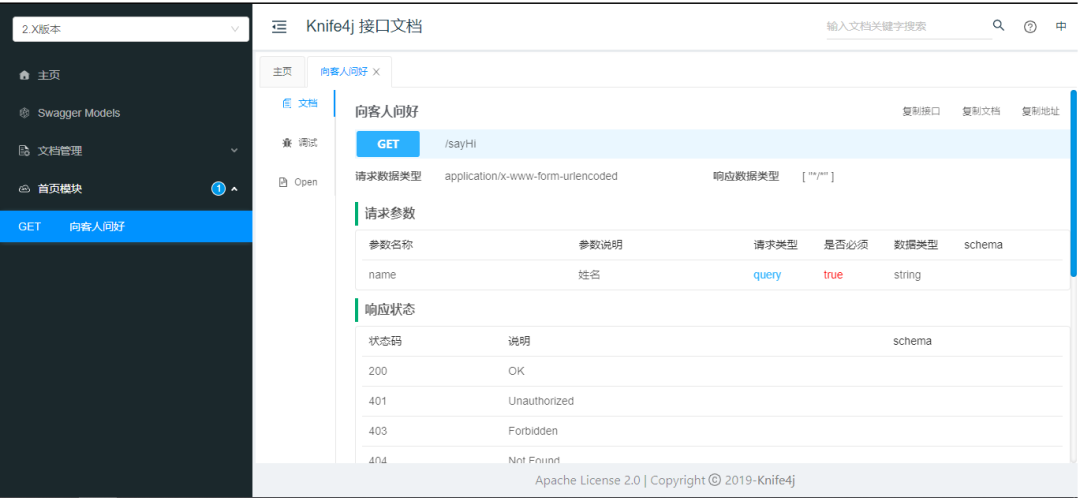Open the 文档 side tab
This screenshot has height=501, width=1080.
(300, 103)
